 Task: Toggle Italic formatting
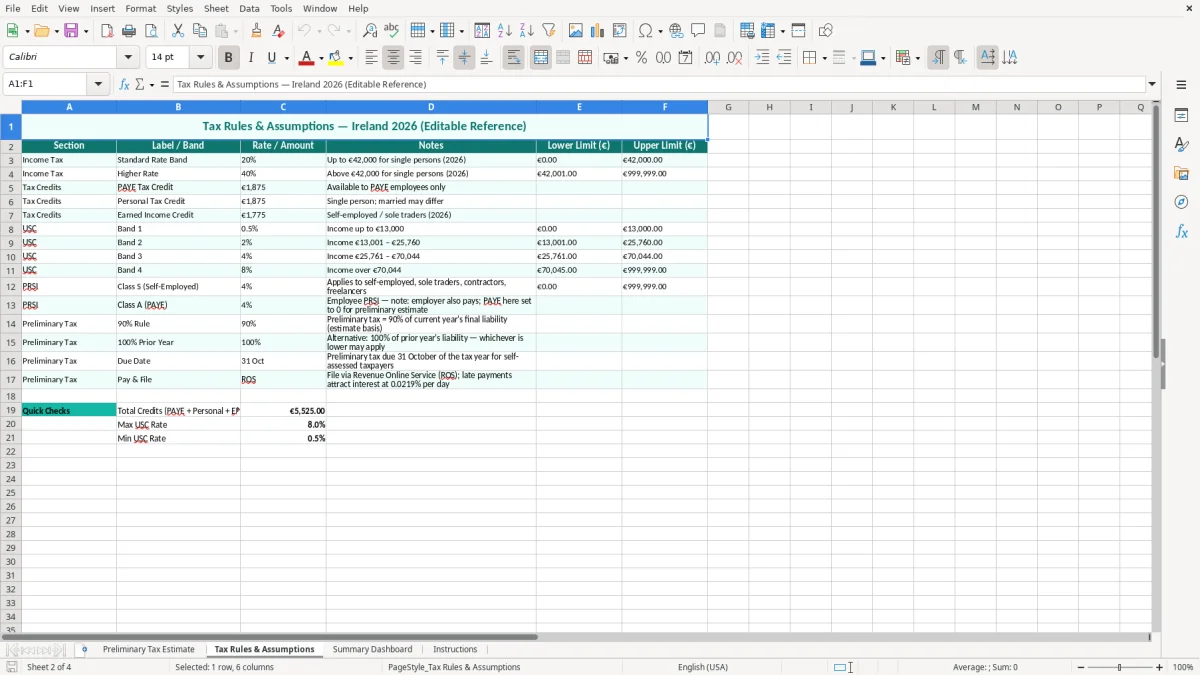[x=251, y=58]
